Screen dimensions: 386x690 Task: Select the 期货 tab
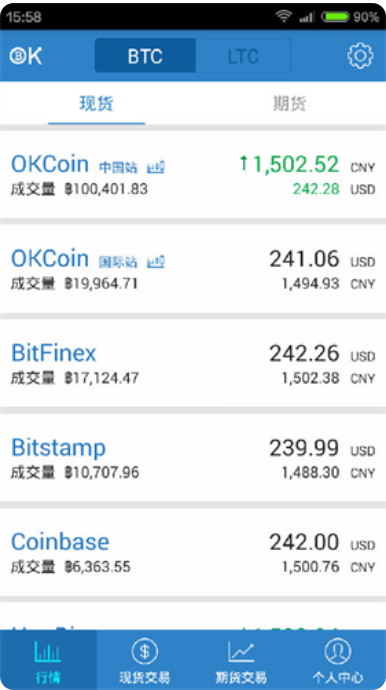tap(289, 104)
